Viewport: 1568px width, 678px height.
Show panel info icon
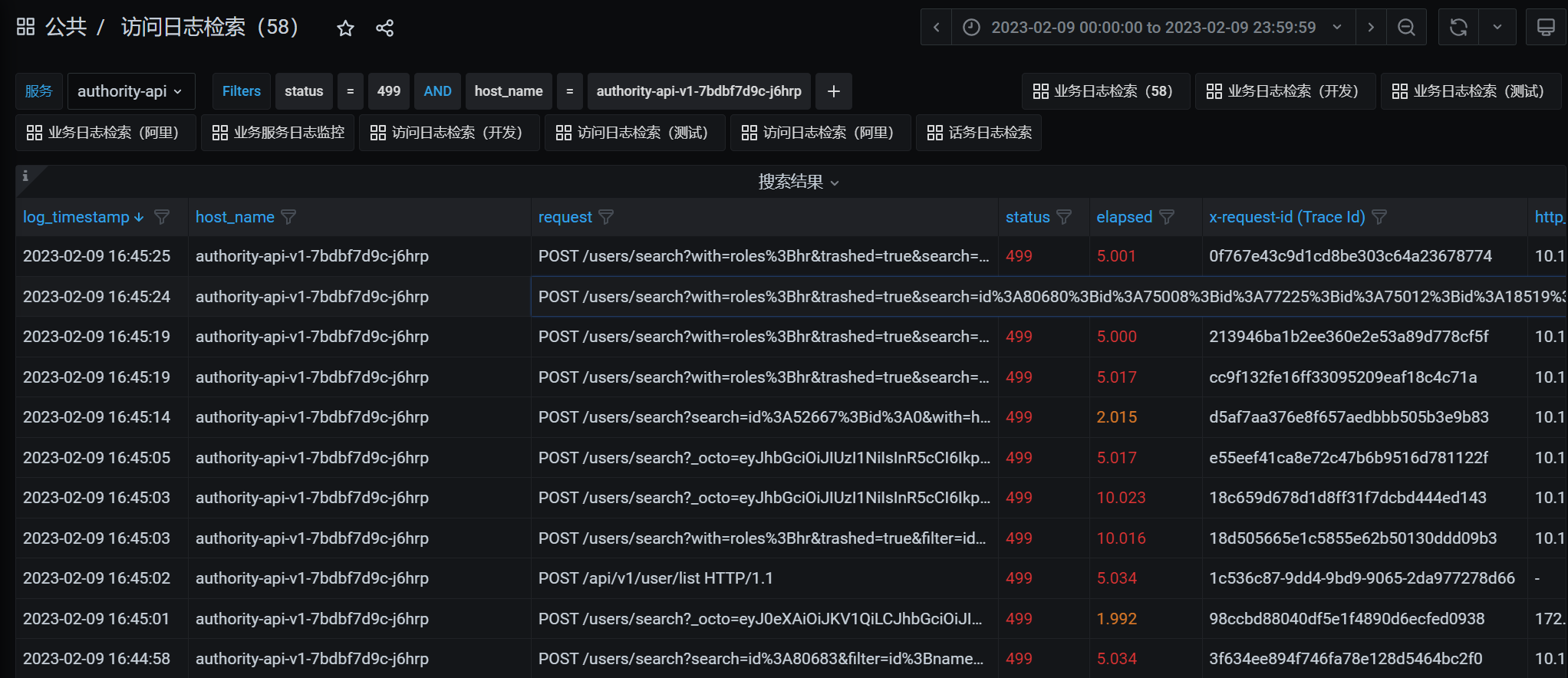click(x=25, y=176)
